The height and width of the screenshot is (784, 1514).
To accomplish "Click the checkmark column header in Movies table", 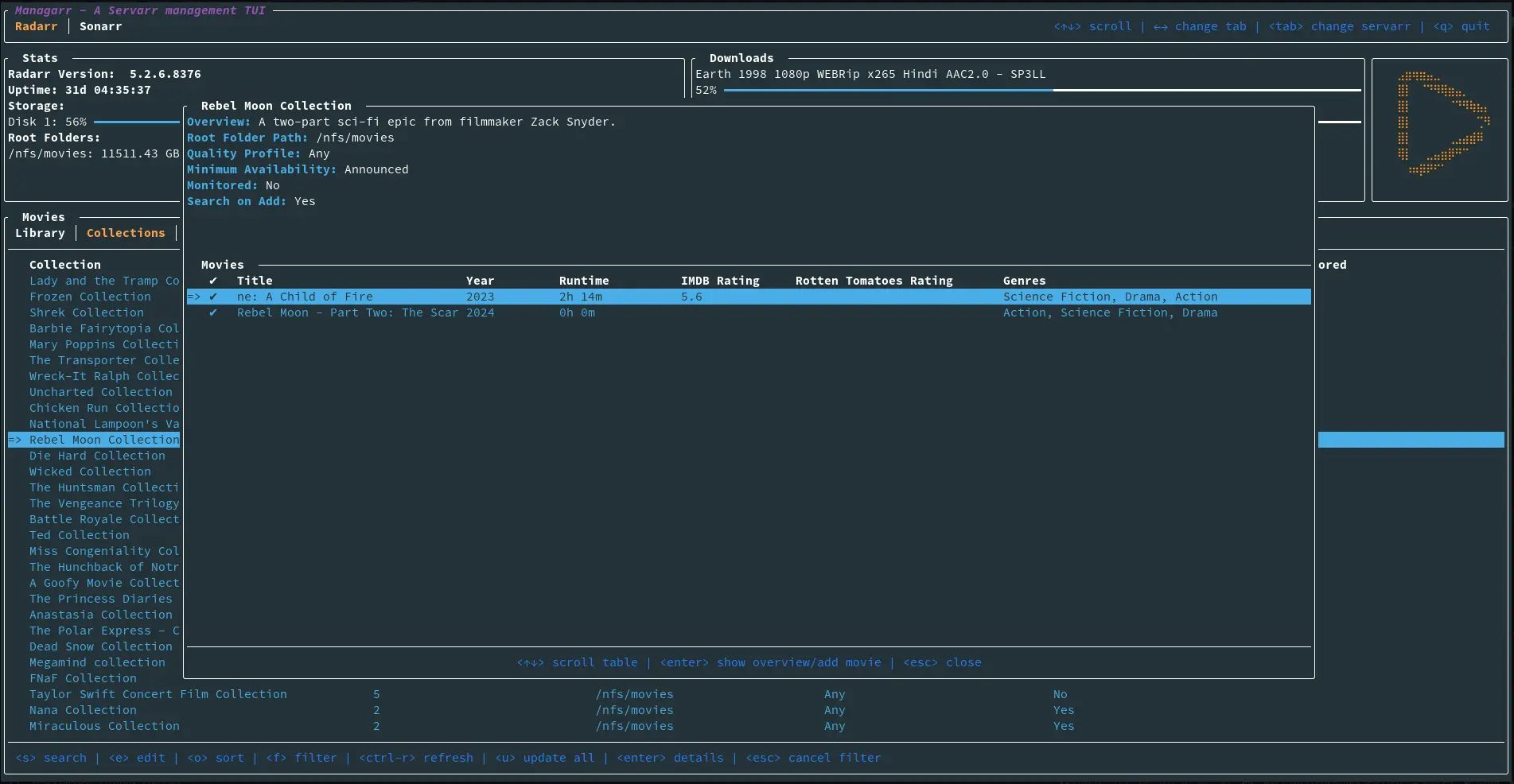I will pyautogui.click(x=213, y=281).
